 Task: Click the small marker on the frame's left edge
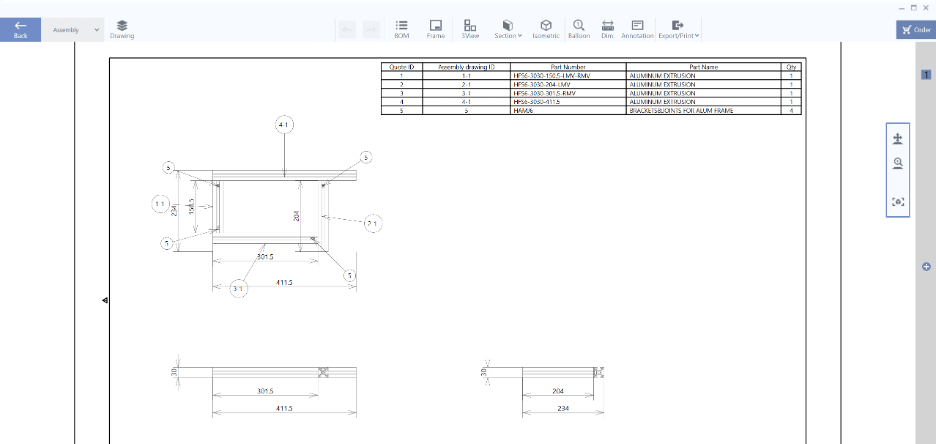point(105,301)
